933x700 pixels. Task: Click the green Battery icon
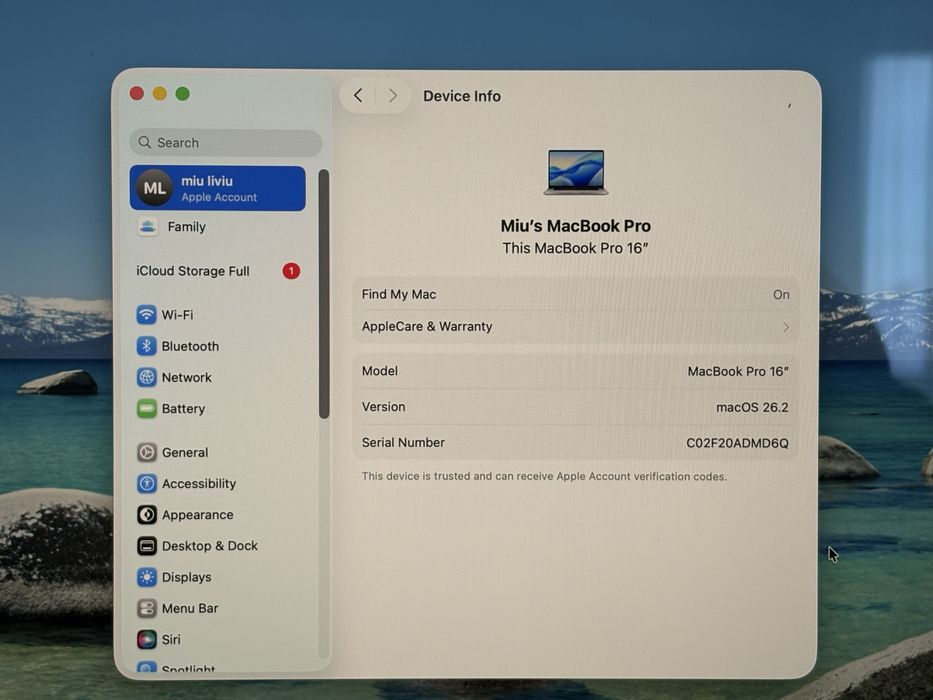(146, 408)
